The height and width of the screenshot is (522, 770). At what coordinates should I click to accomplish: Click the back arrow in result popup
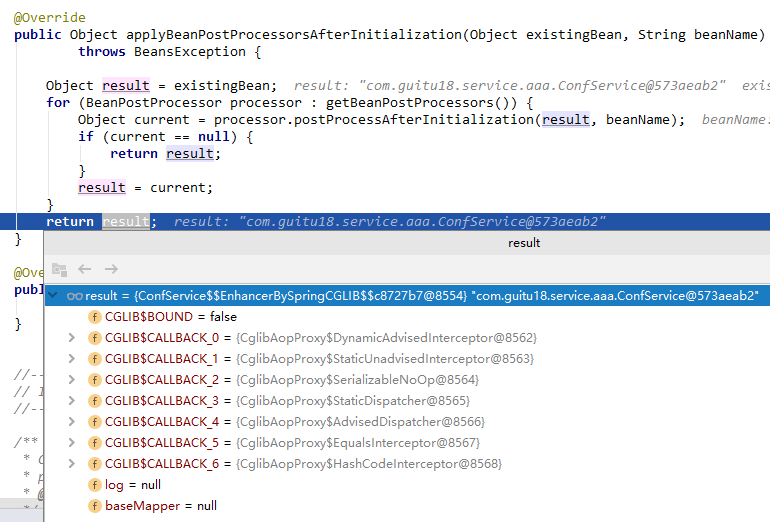(x=85, y=269)
